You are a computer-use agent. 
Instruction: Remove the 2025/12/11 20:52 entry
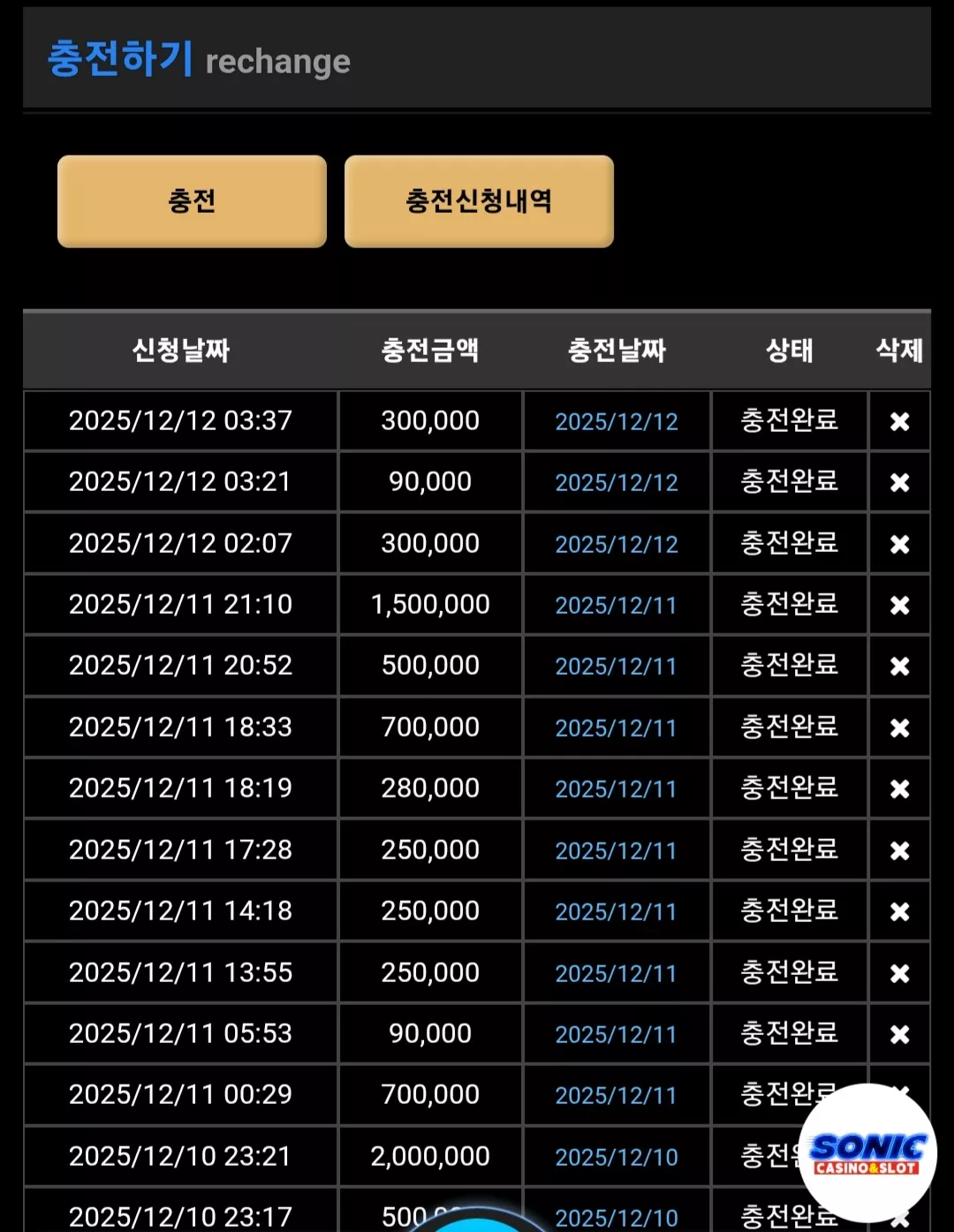coord(899,666)
